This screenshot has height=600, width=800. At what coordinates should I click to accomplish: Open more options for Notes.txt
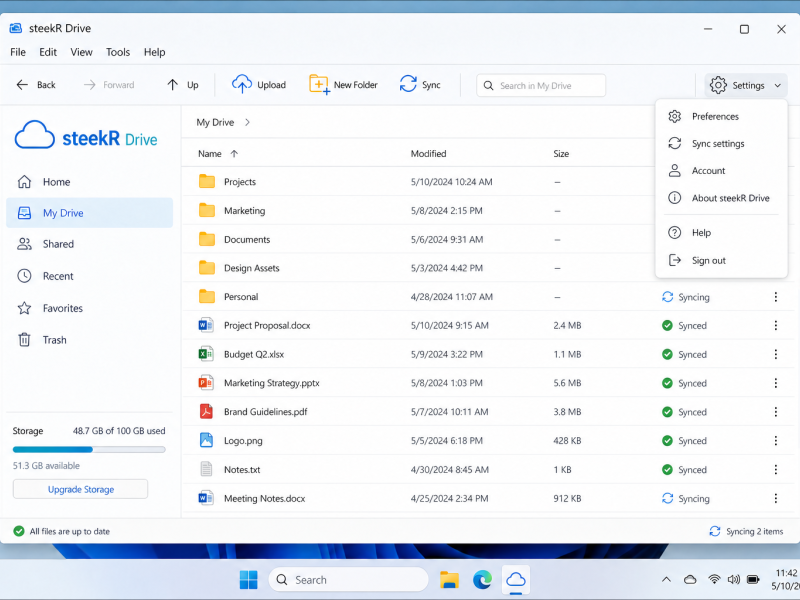click(776, 469)
